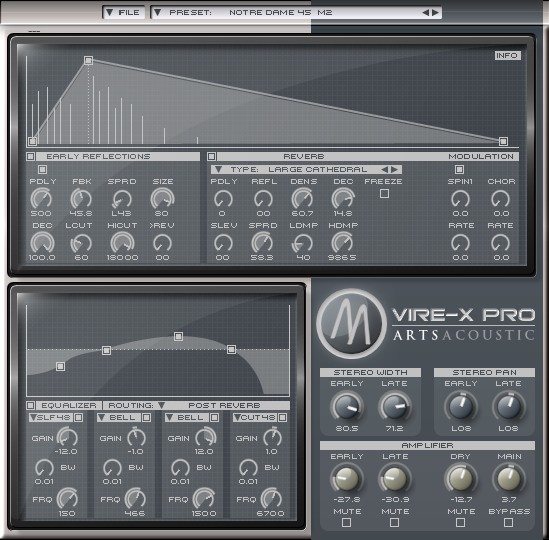Mute the DRY amplifier signal

pyautogui.click(x=460, y=522)
